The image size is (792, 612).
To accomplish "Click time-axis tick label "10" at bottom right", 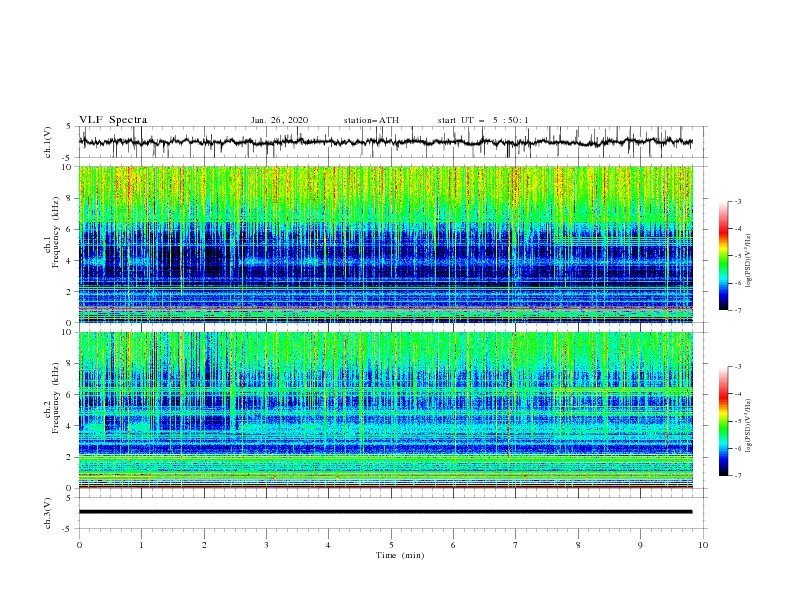I will (x=703, y=545).
